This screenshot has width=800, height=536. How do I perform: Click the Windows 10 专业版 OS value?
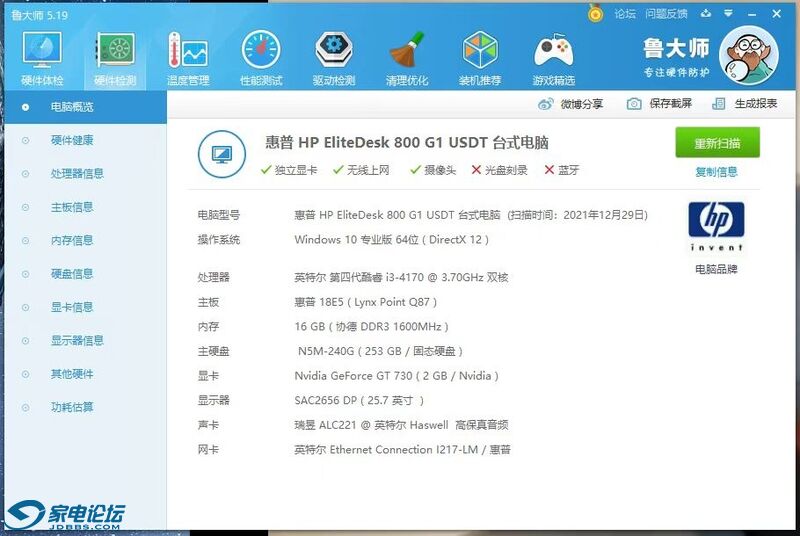391,240
